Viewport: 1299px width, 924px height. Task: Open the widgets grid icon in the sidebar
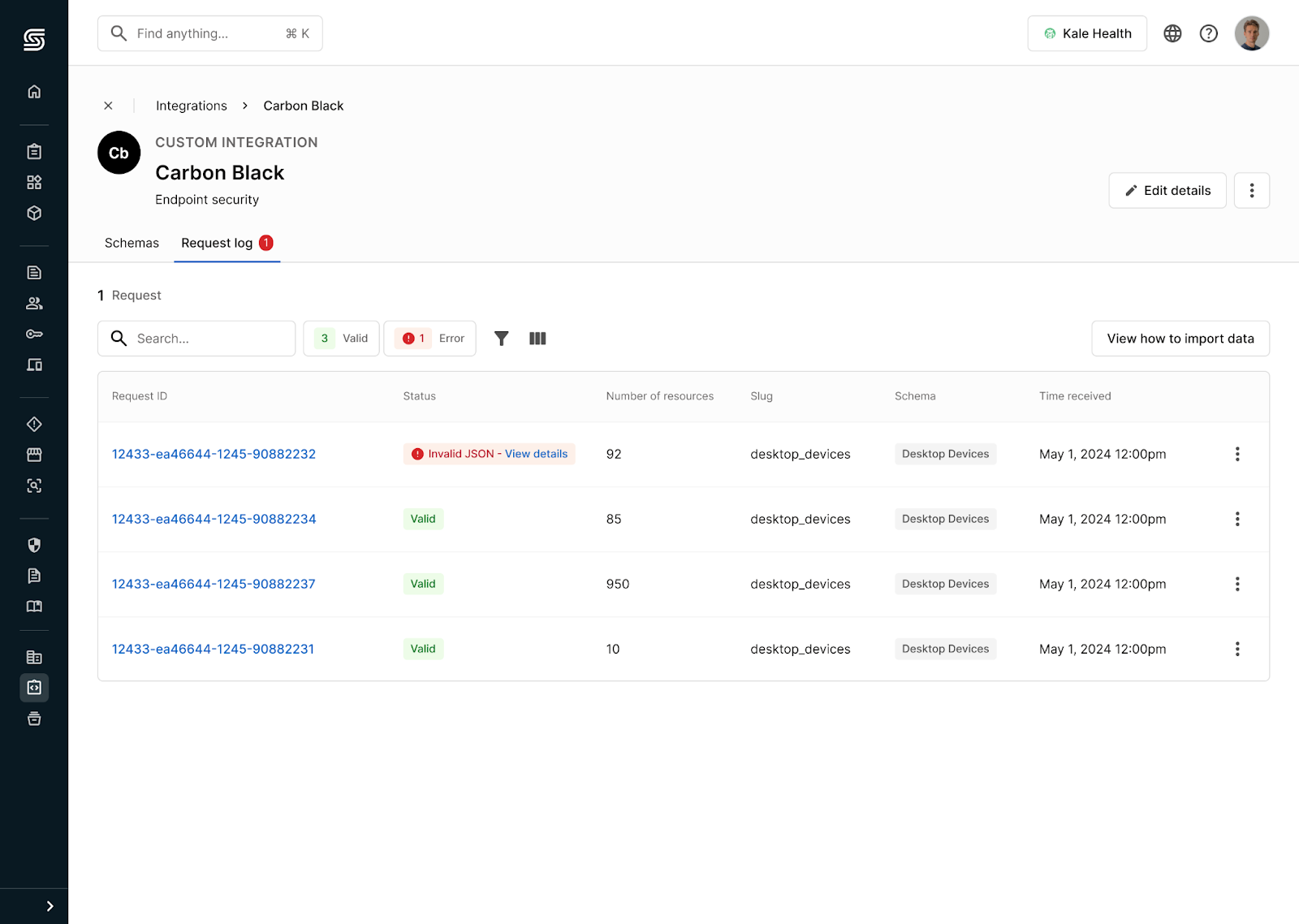(34, 183)
